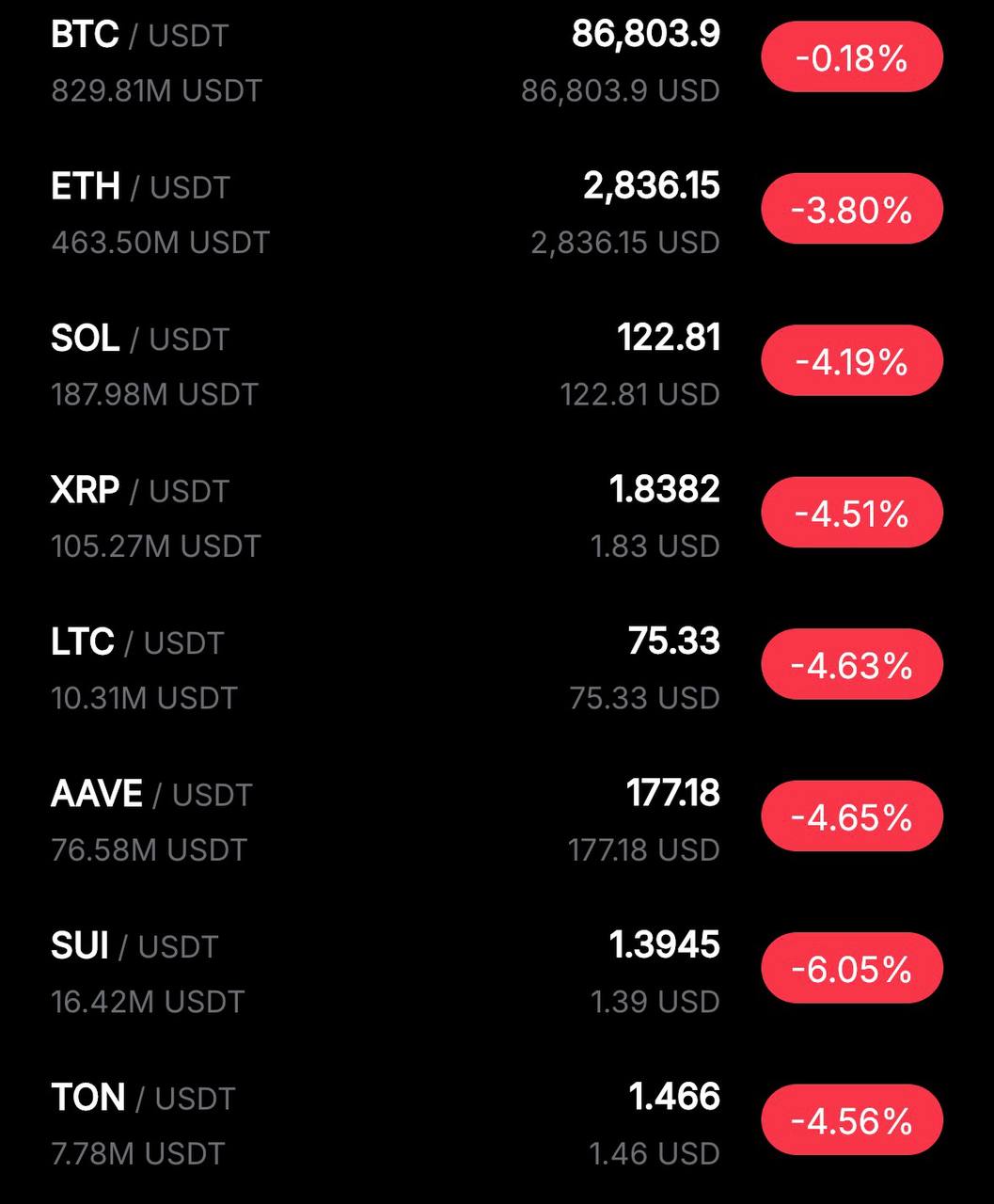
Task: Select the AAVE / USDT pair label
Action: (x=151, y=795)
